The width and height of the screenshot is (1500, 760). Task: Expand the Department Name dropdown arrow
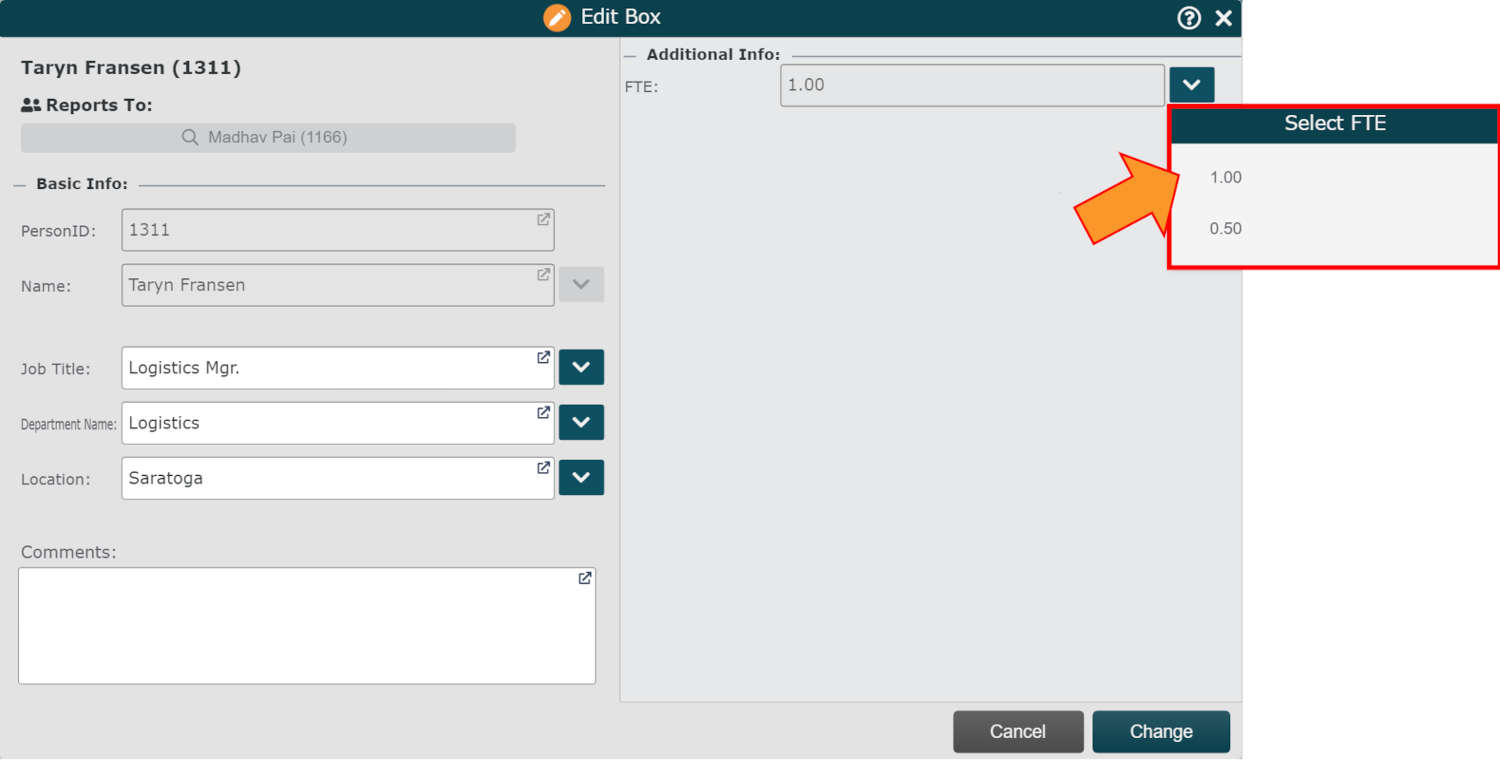[x=581, y=423]
